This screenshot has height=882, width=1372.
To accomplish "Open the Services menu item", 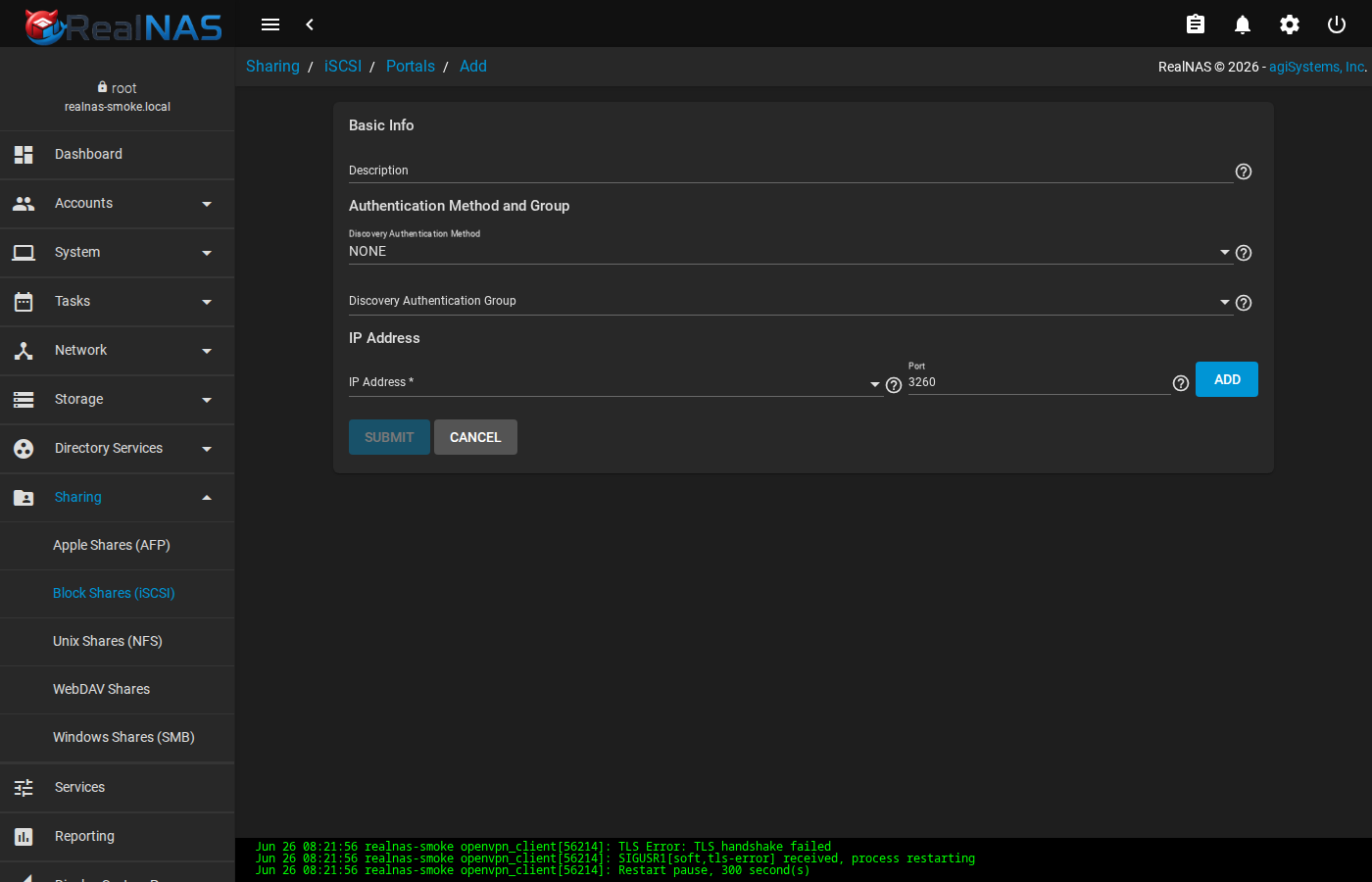I will (x=118, y=788).
